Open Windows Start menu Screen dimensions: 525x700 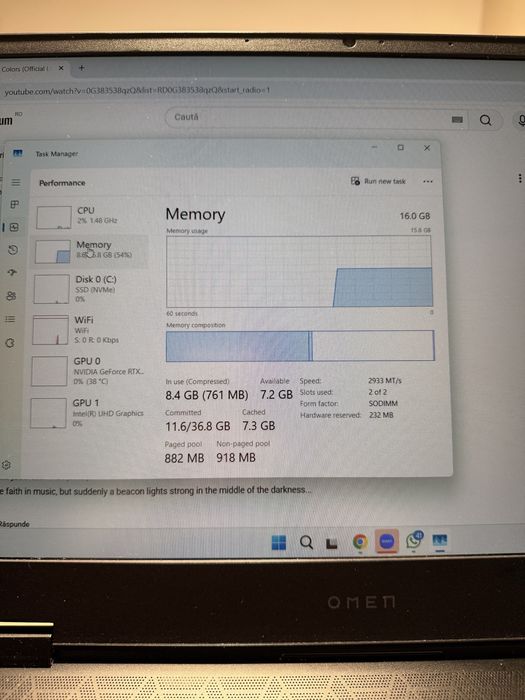click(279, 543)
